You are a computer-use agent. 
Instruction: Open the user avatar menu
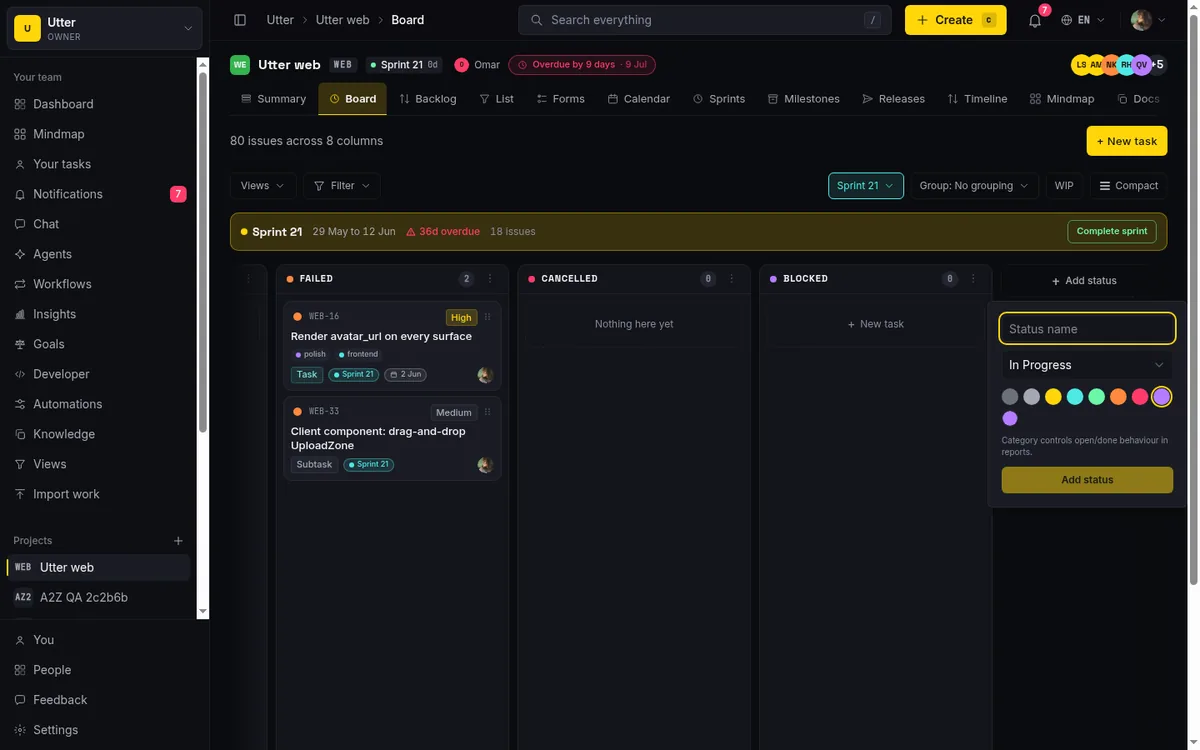point(1148,20)
